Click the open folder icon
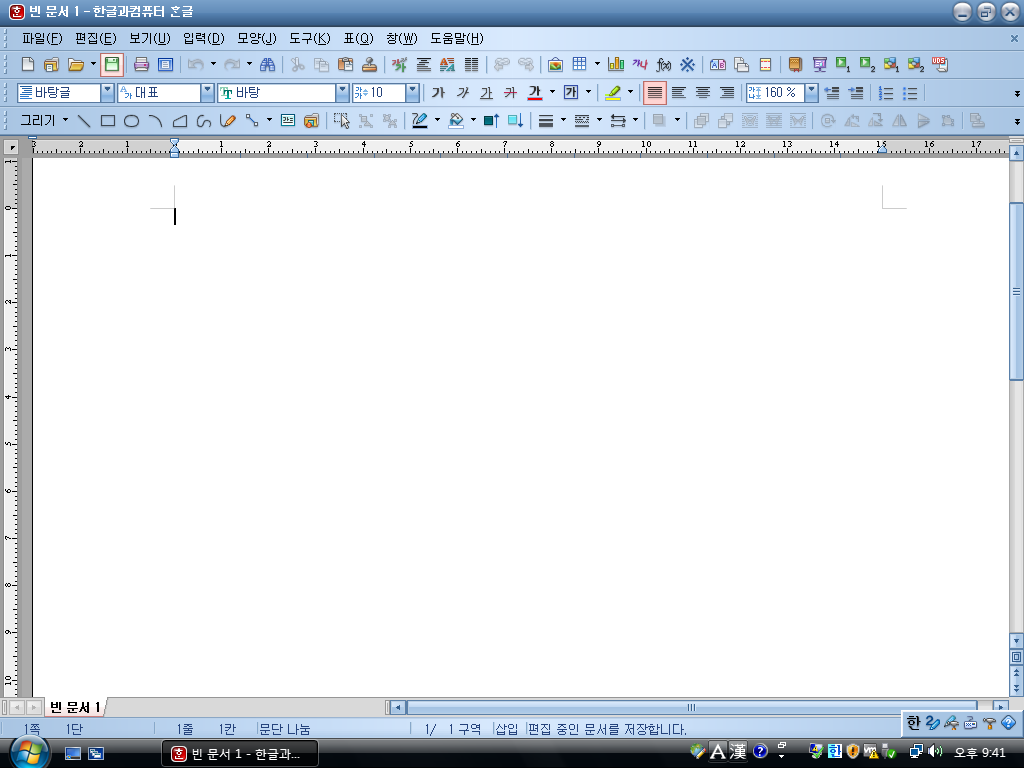 pos(76,64)
